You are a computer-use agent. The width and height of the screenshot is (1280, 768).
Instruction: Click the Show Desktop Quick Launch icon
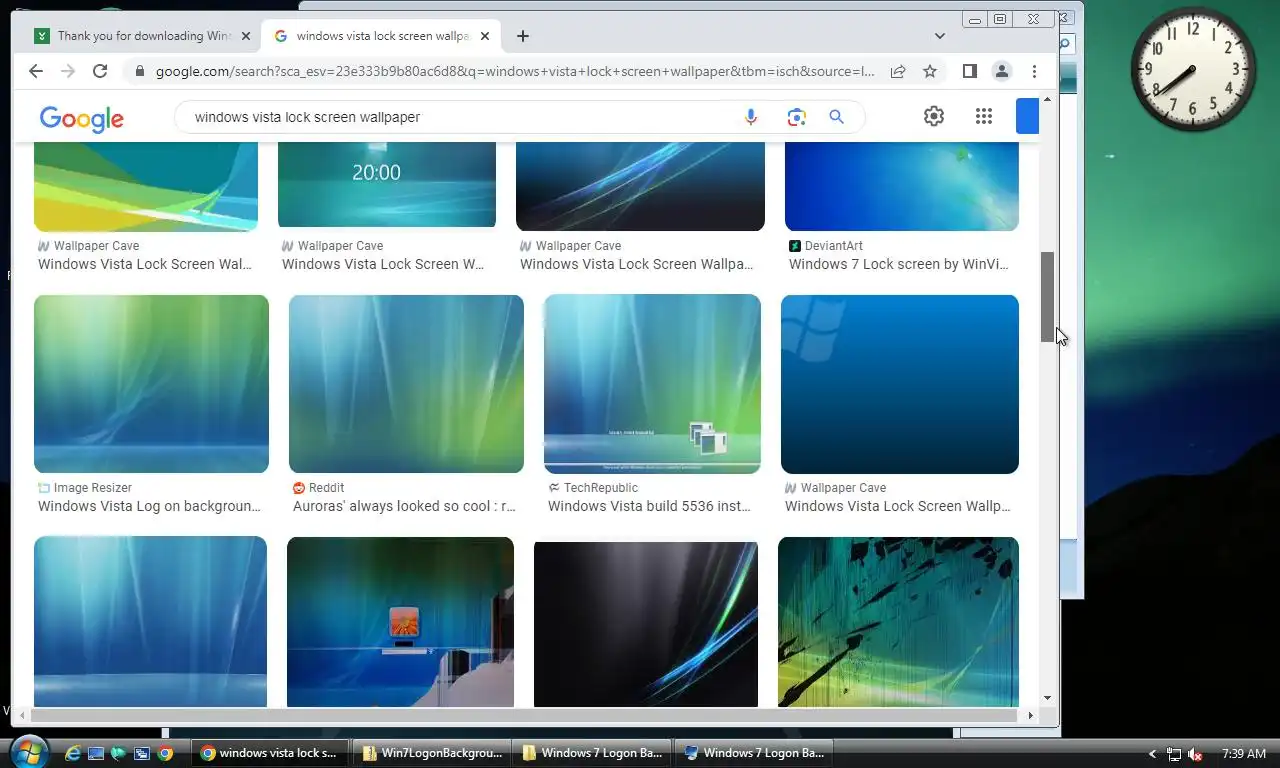click(x=96, y=753)
